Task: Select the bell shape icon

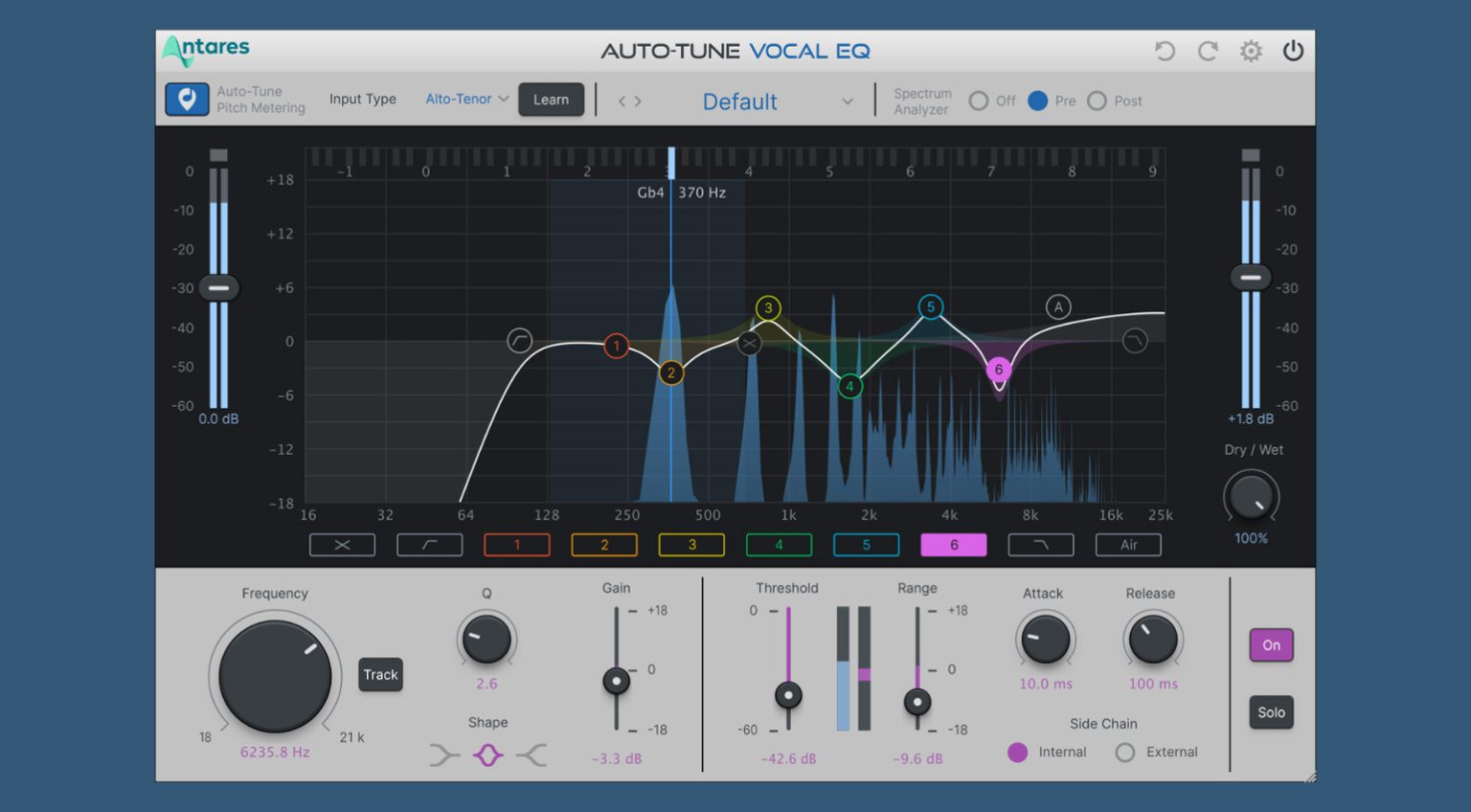Action: point(487,756)
